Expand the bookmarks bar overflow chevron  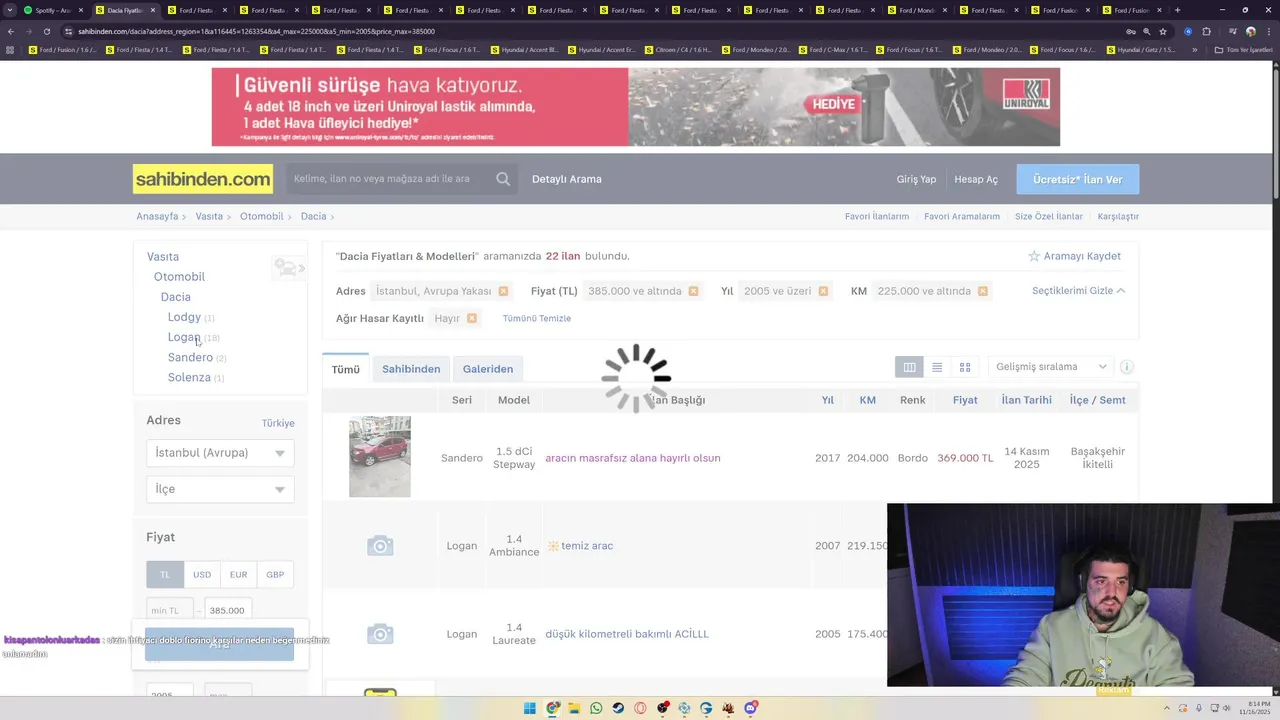click(1194, 49)
